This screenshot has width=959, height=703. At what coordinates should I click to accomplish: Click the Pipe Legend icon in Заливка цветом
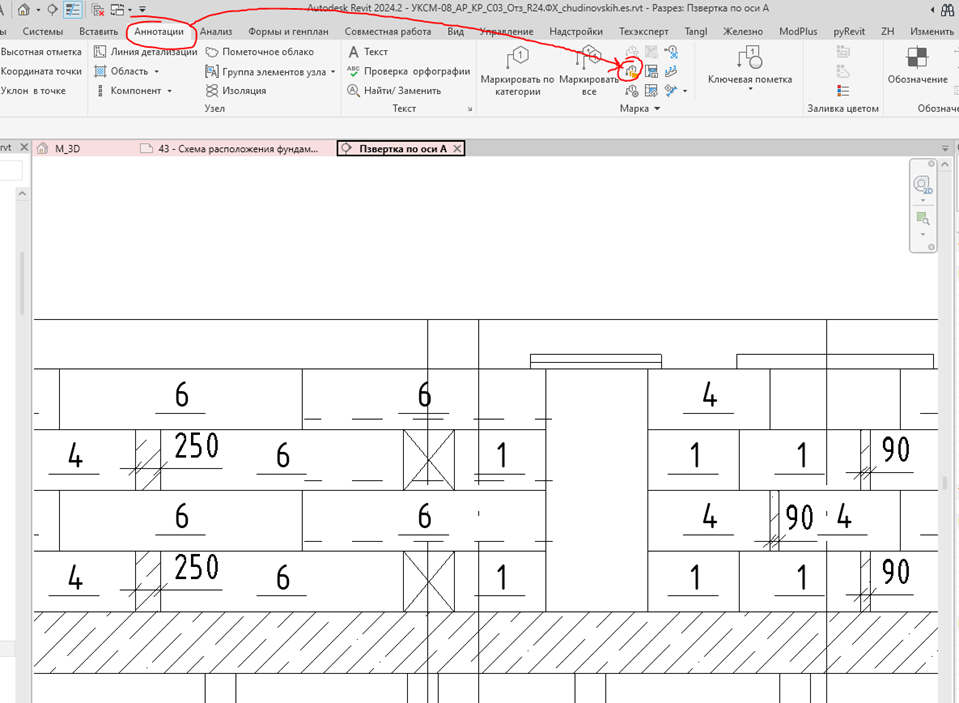(843, 72)
